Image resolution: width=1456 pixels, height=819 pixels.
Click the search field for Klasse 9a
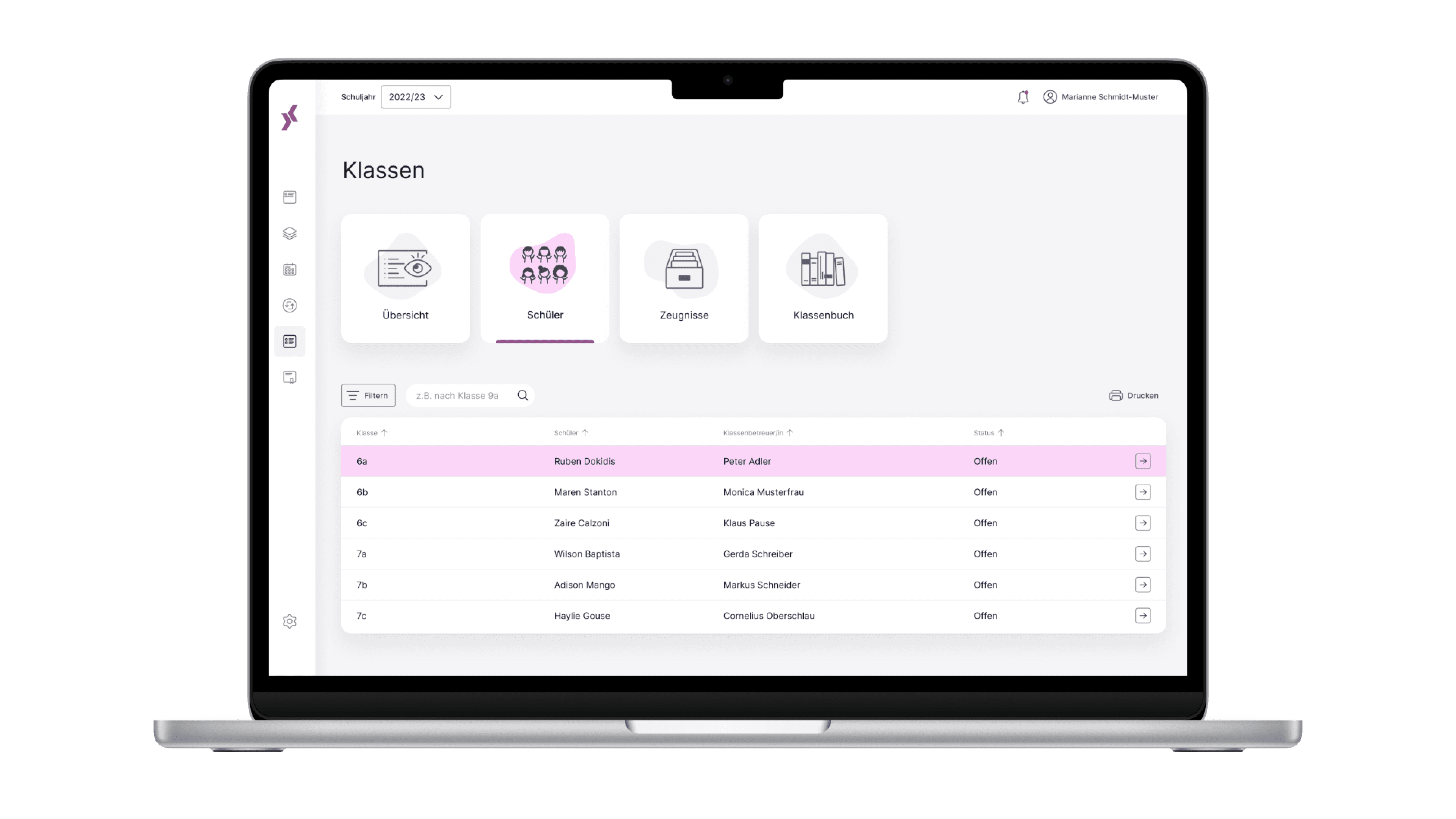tap(463, 395)
